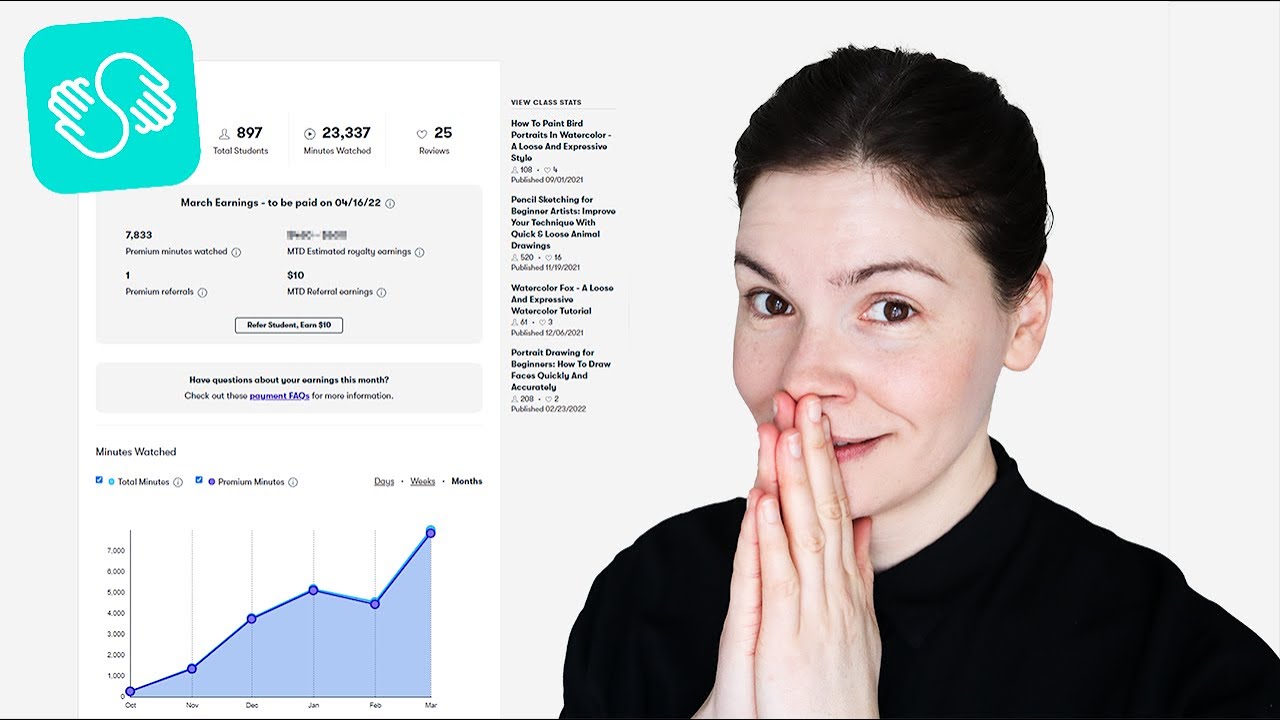Image resolution: width=1280 pixels, height=720 pixels.
Task: Click the blurred royalty earnings amount
Action: [316, 235]
